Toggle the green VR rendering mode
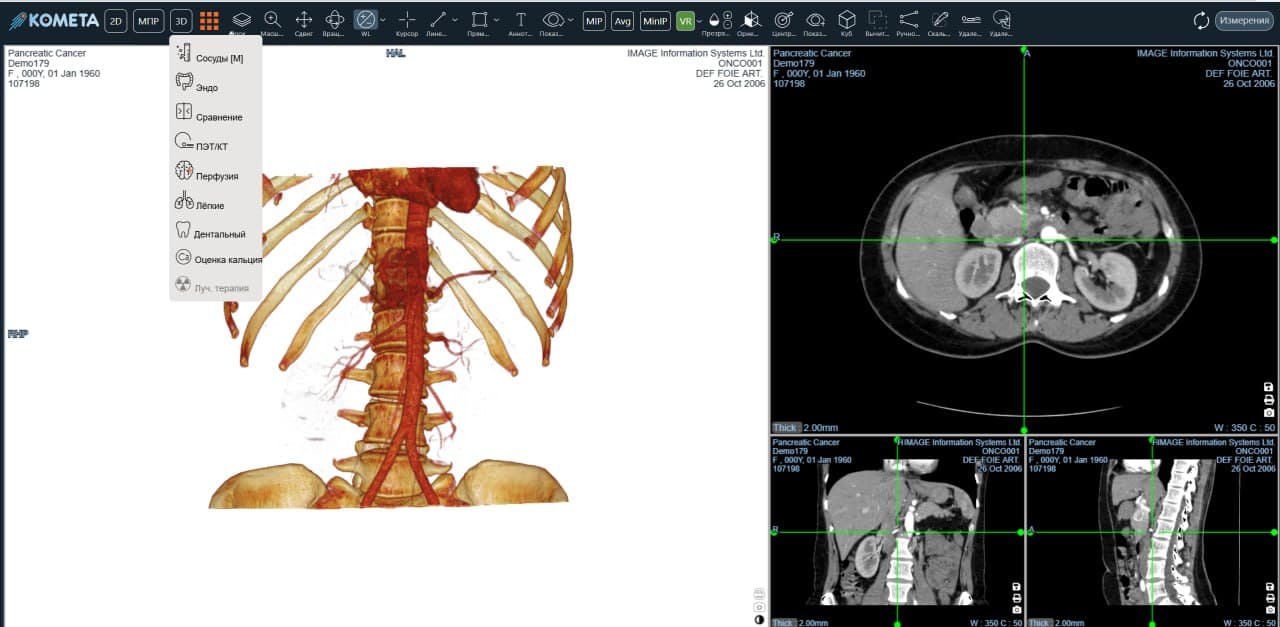 coord(686,20)
